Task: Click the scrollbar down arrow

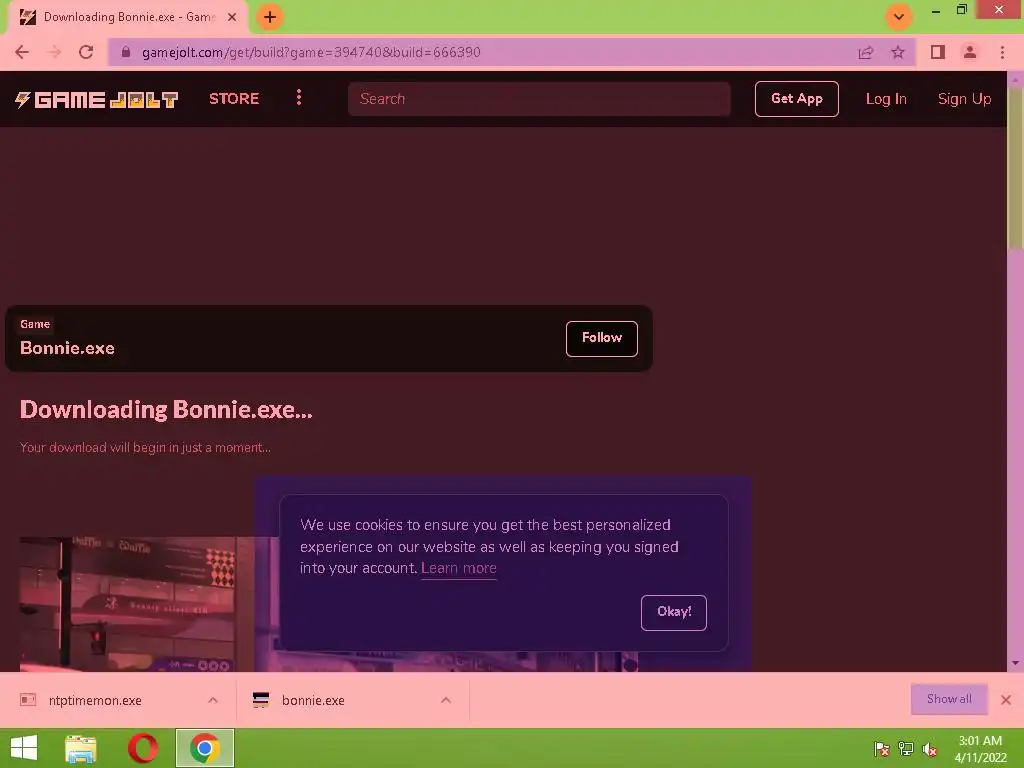Action: tap(1016, 664)
